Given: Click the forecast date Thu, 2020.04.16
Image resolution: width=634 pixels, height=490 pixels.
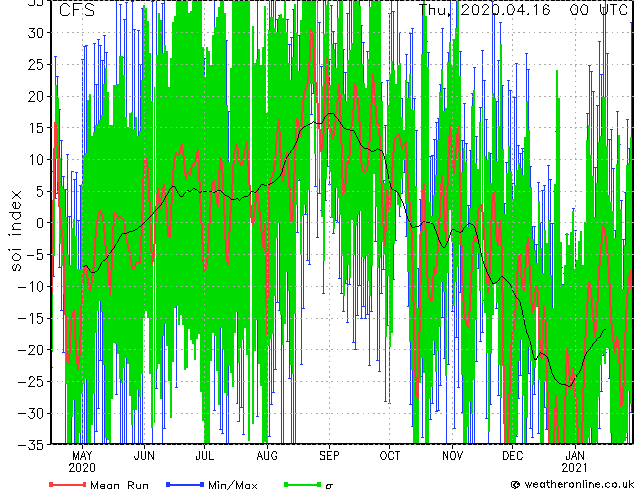Looking at the screenshot, I should [484, 10].
